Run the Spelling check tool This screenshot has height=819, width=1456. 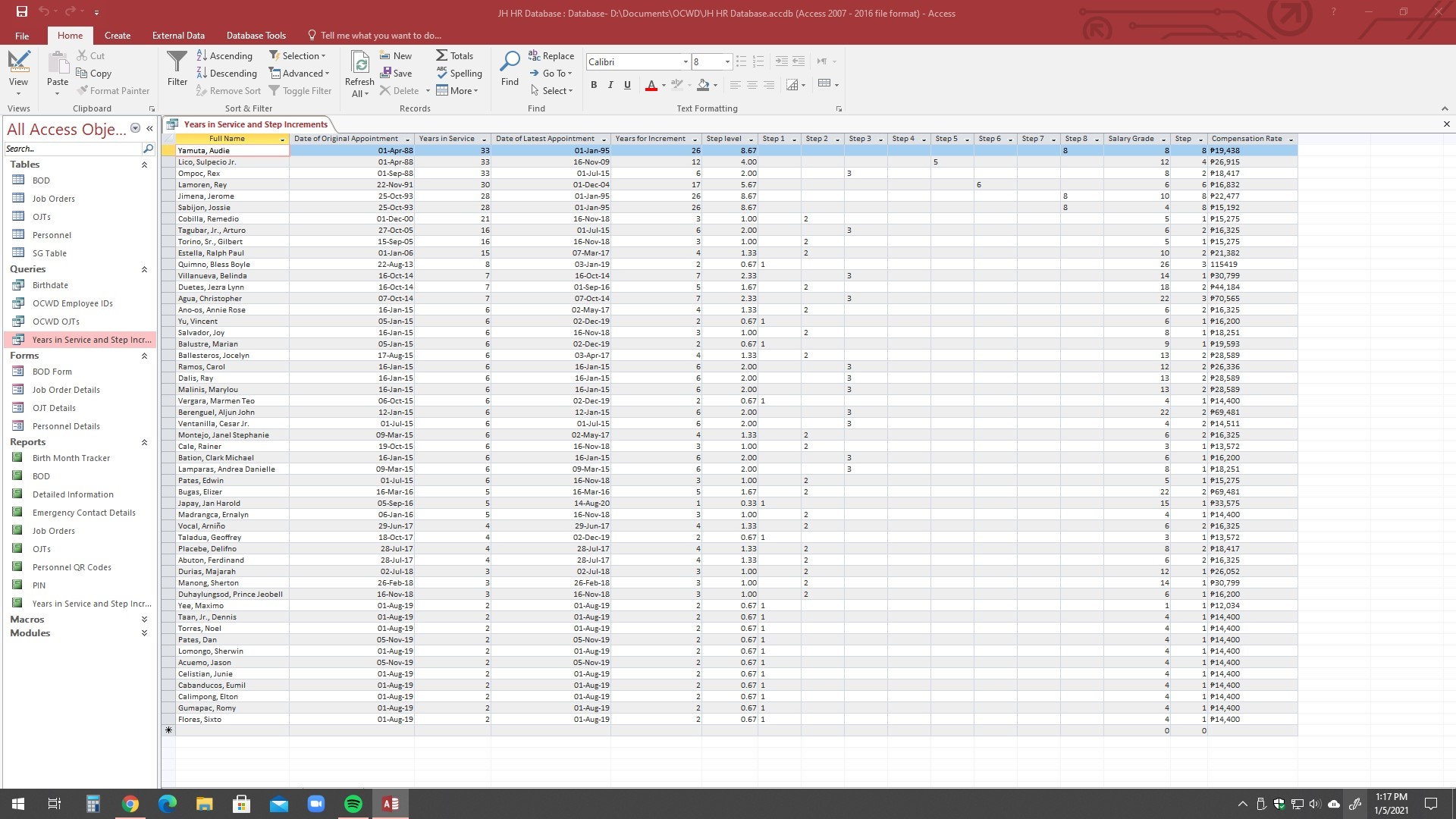point(459,73)
